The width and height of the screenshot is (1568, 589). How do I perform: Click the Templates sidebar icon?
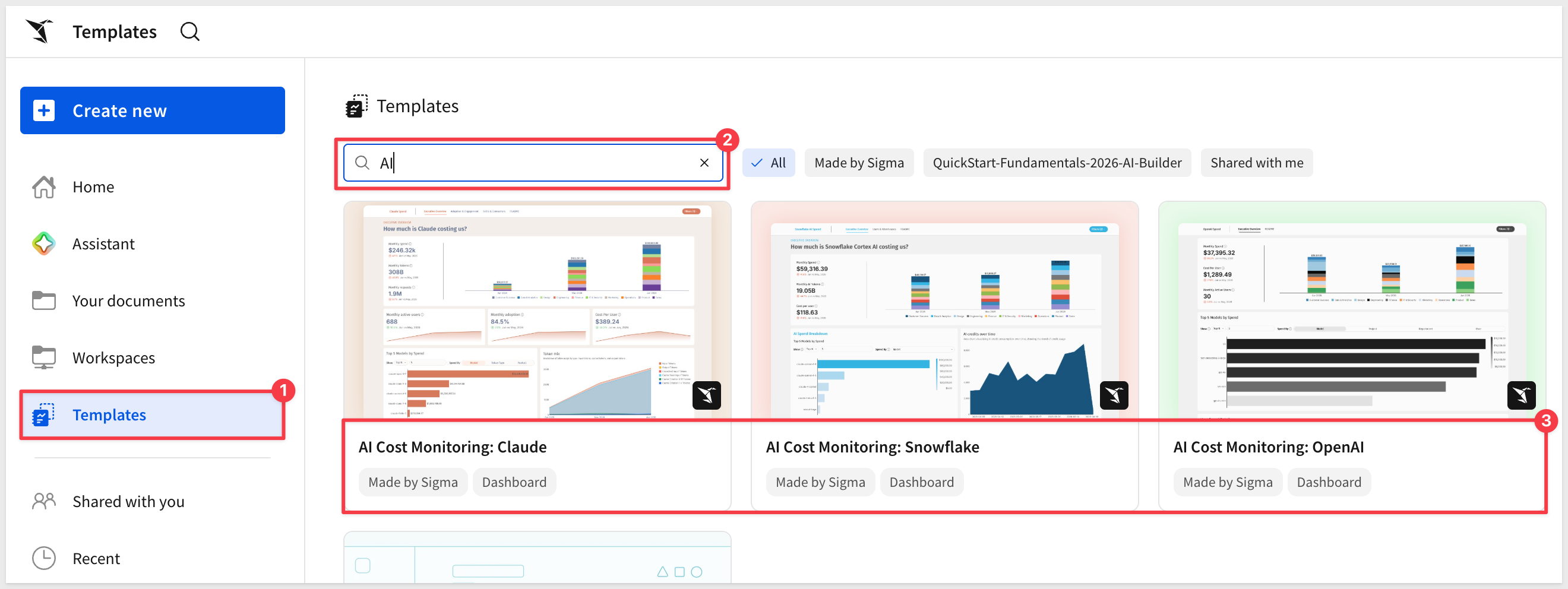pos(44,414)
